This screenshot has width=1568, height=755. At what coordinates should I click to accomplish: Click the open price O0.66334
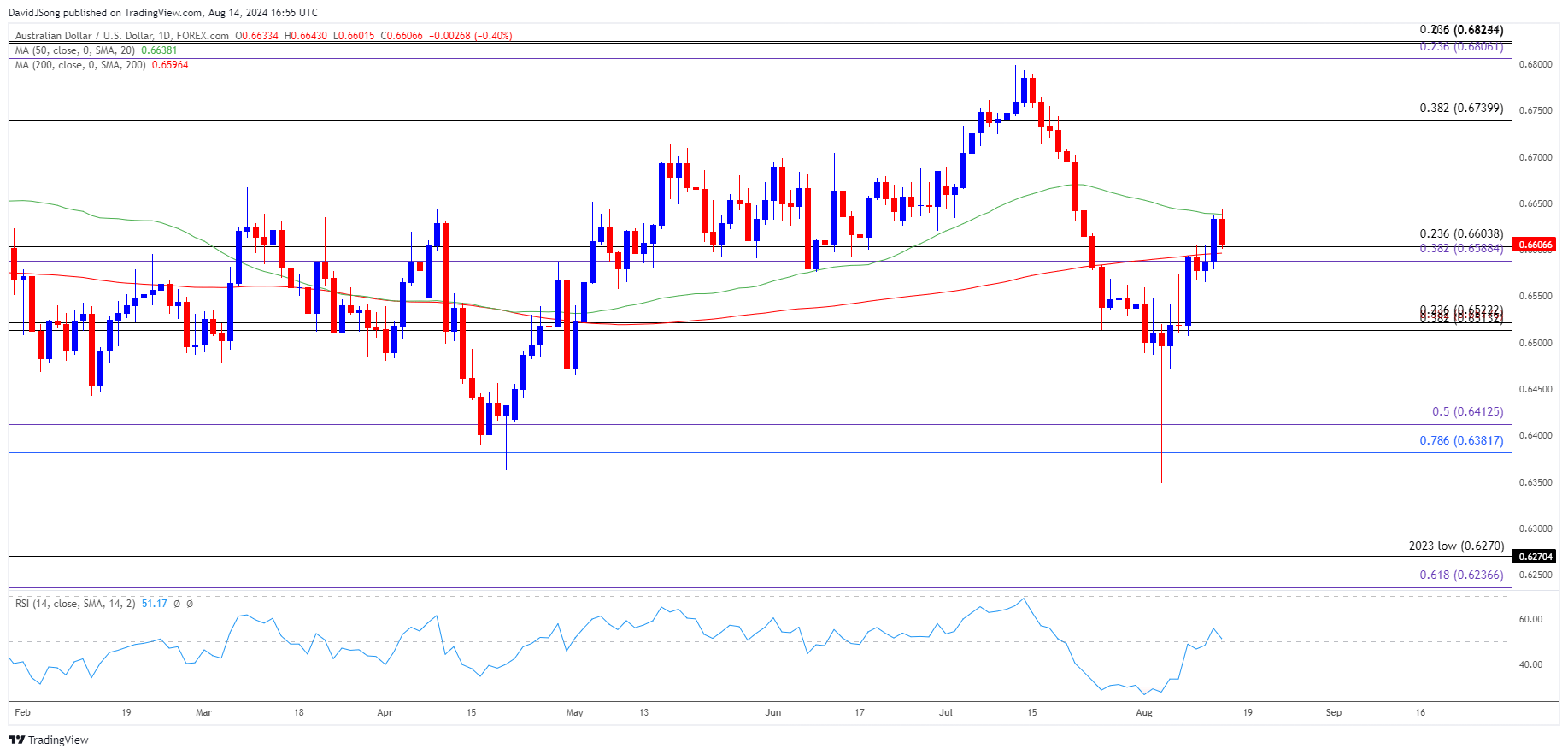(x=257, y=36)
